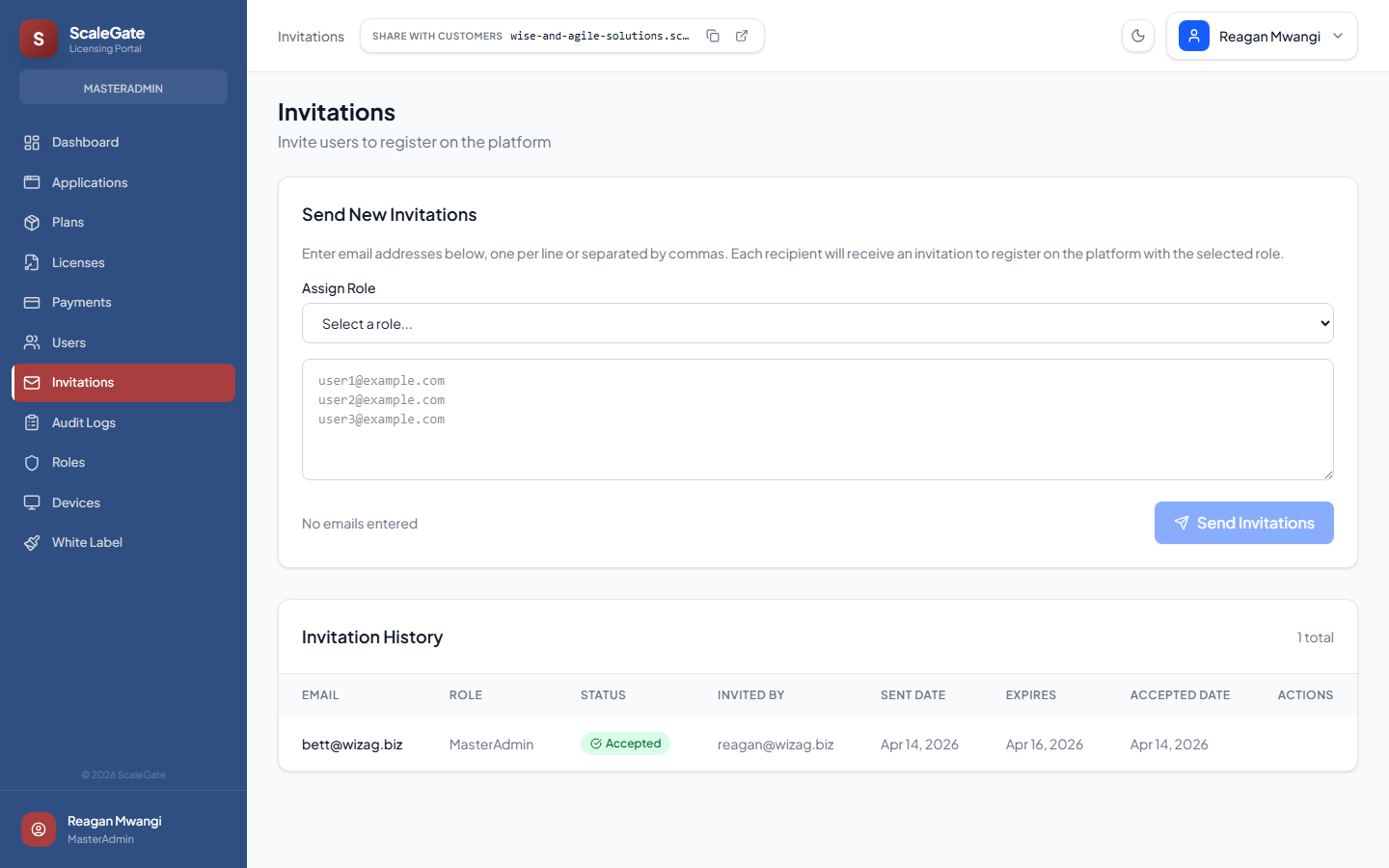Click the Roles shield icon

point(32,463)
